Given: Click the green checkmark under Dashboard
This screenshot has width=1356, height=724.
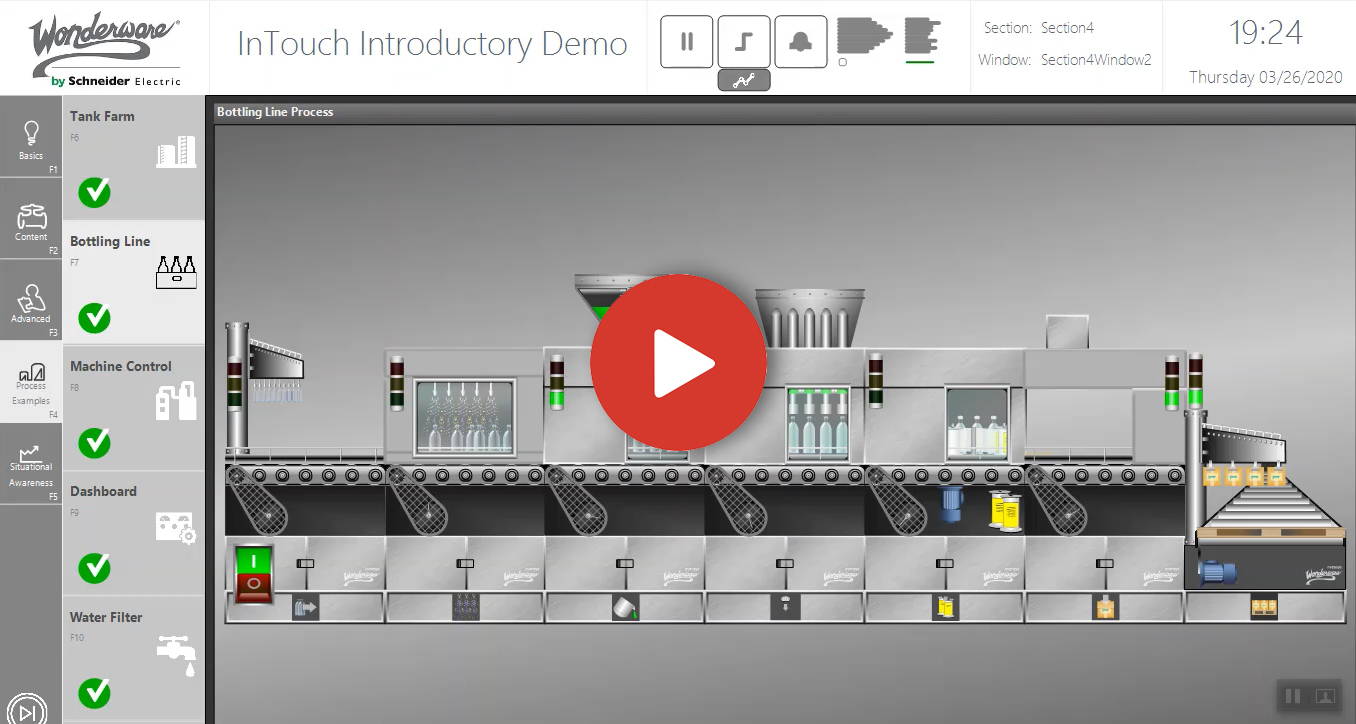Looking at the screenshot, I should (95, 568).
